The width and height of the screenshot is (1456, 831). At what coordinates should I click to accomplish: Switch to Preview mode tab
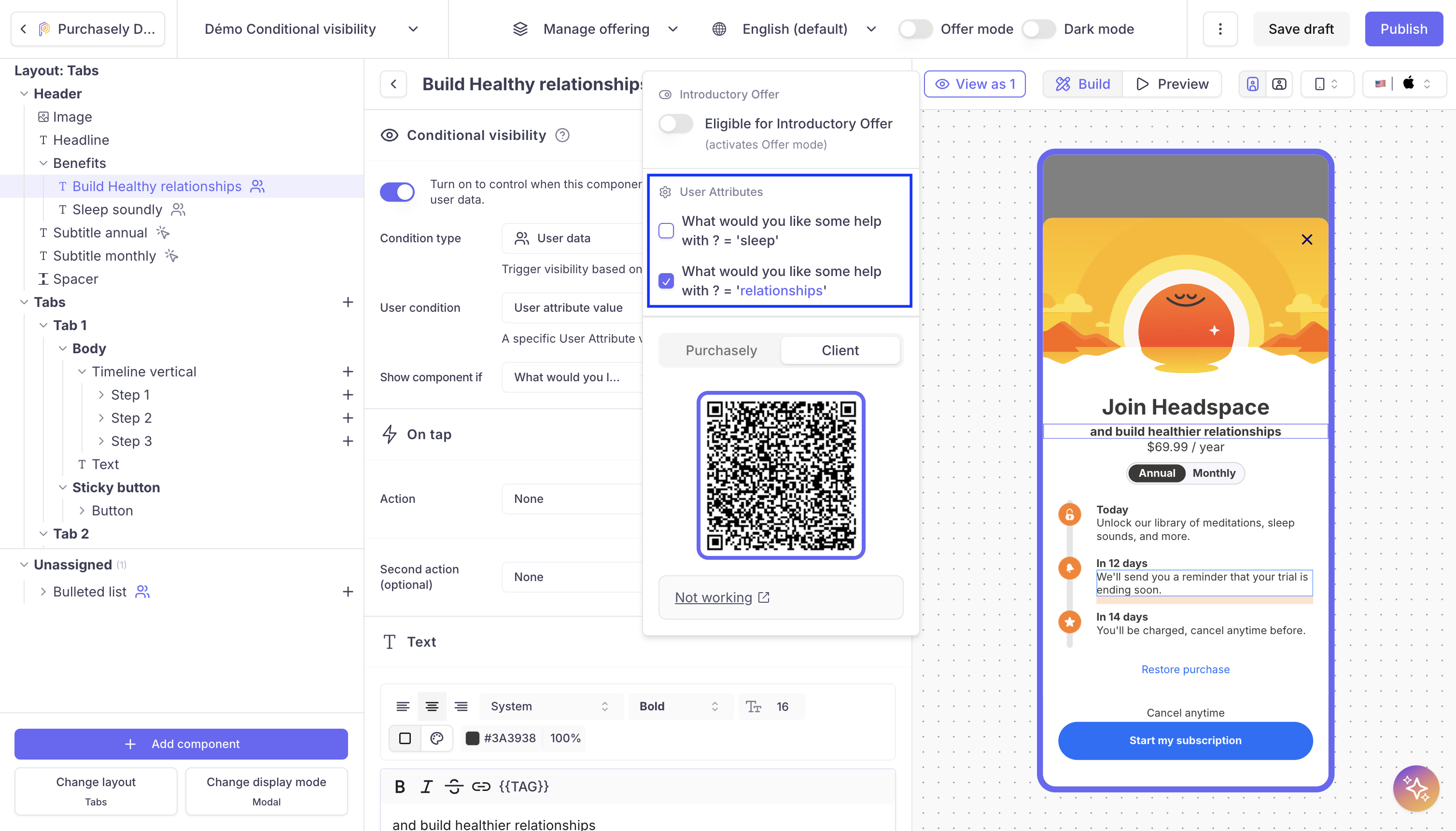point(1172,84)
